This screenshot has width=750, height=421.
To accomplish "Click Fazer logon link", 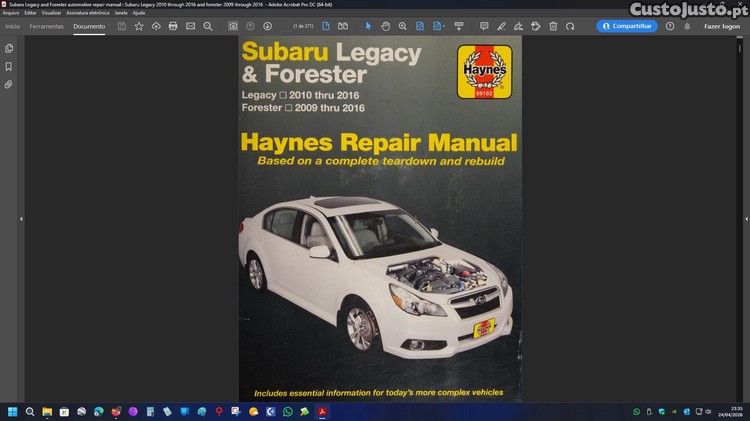I will tap(722, 26).
